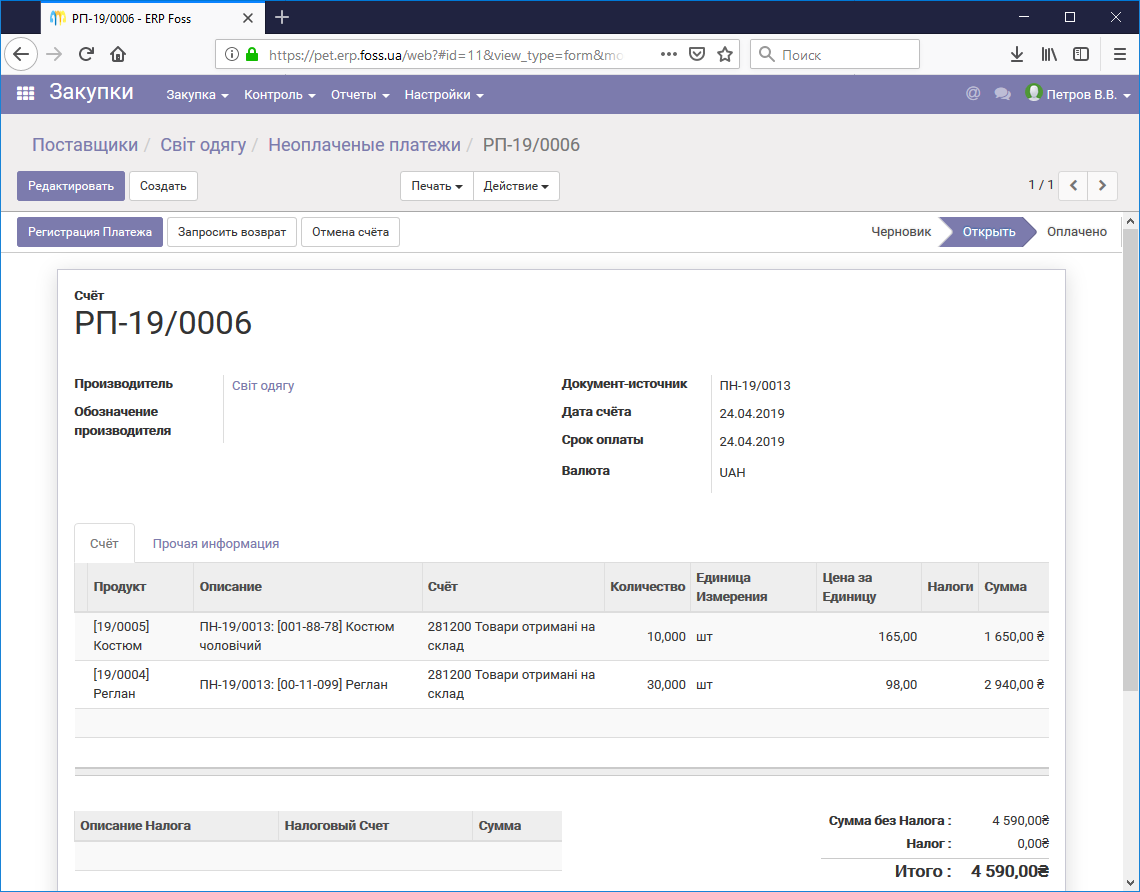Click the 1 650,00 ₴ amount cell
The image size is (1140, 892).
(1013, 636)
